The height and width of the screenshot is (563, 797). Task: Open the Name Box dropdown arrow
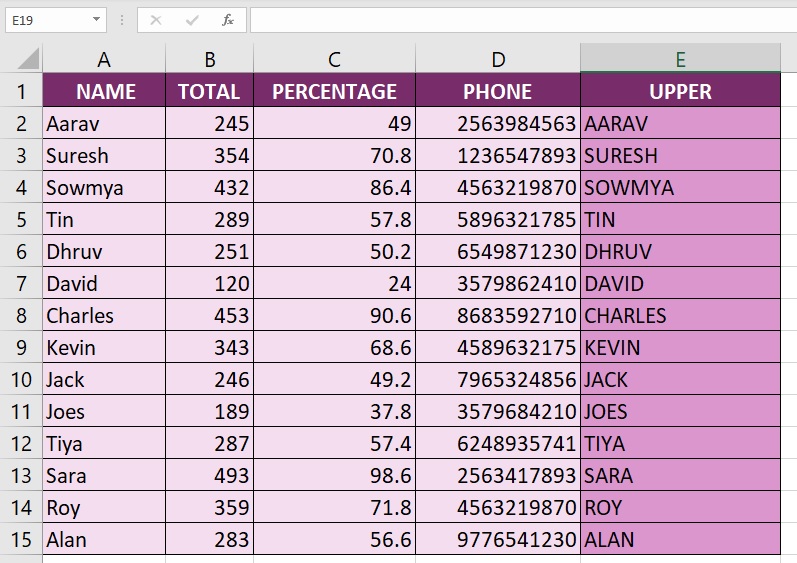tap(96, 20)
